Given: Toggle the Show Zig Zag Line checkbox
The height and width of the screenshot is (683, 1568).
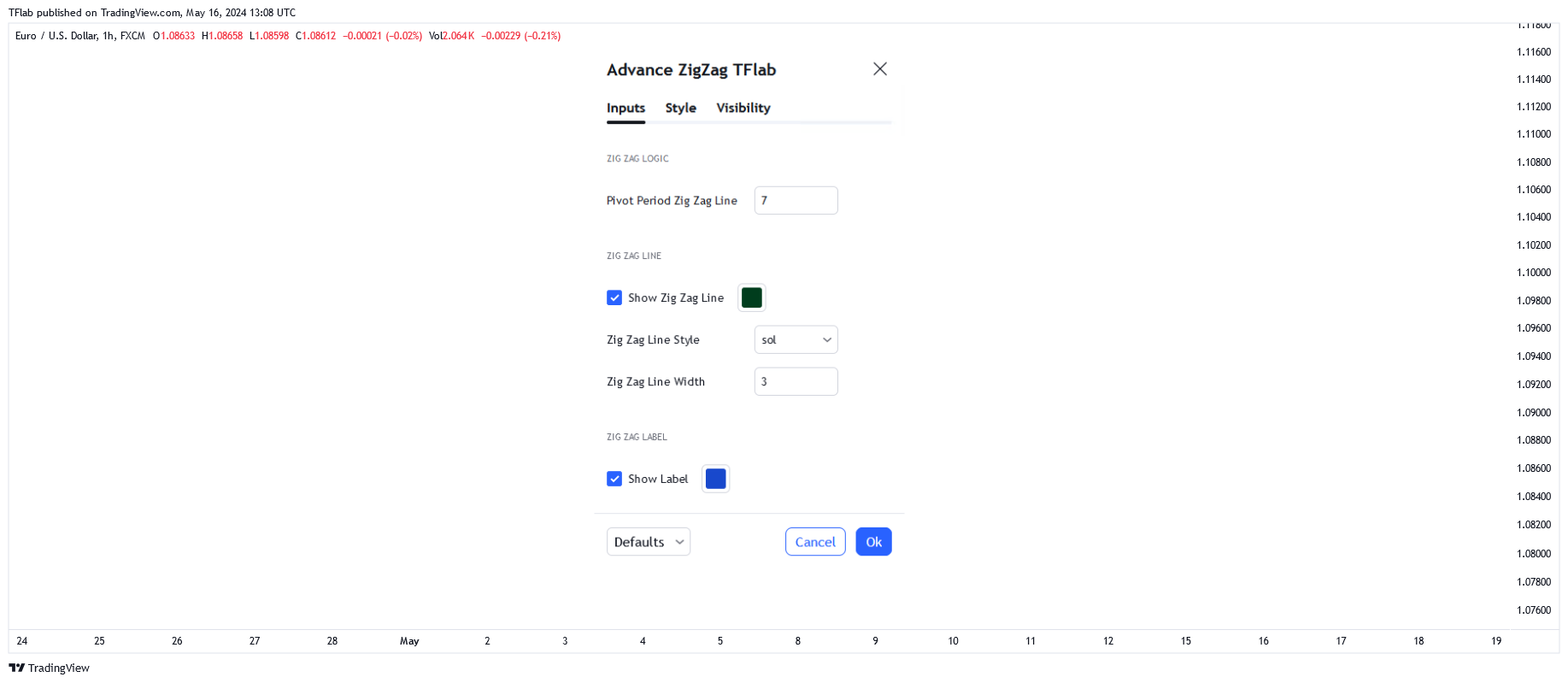Looking at the screenshot, I should click(614, 297).
